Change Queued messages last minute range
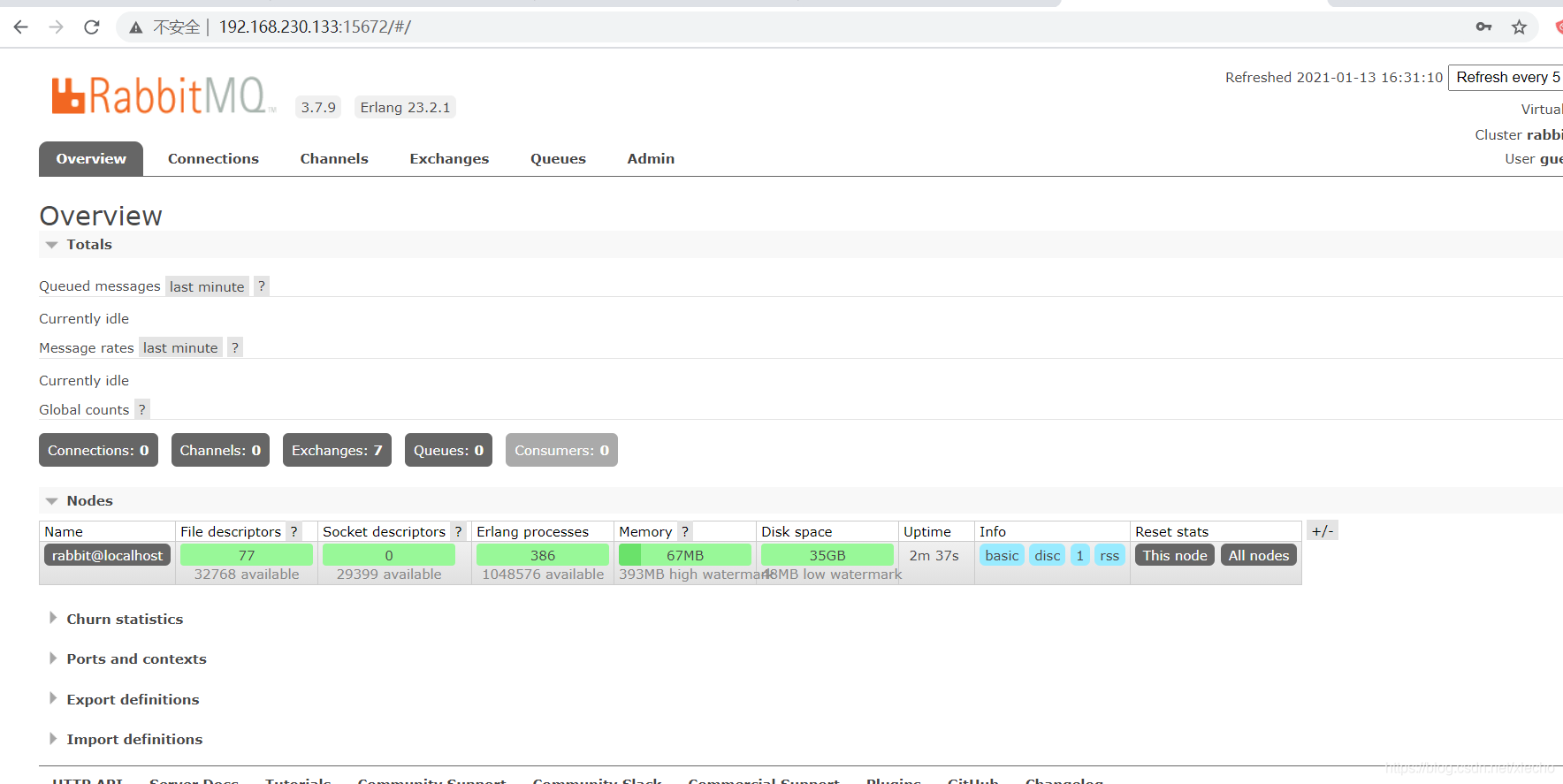Image resolution: width=1563 pixels, height=784 pixels. 207,286
